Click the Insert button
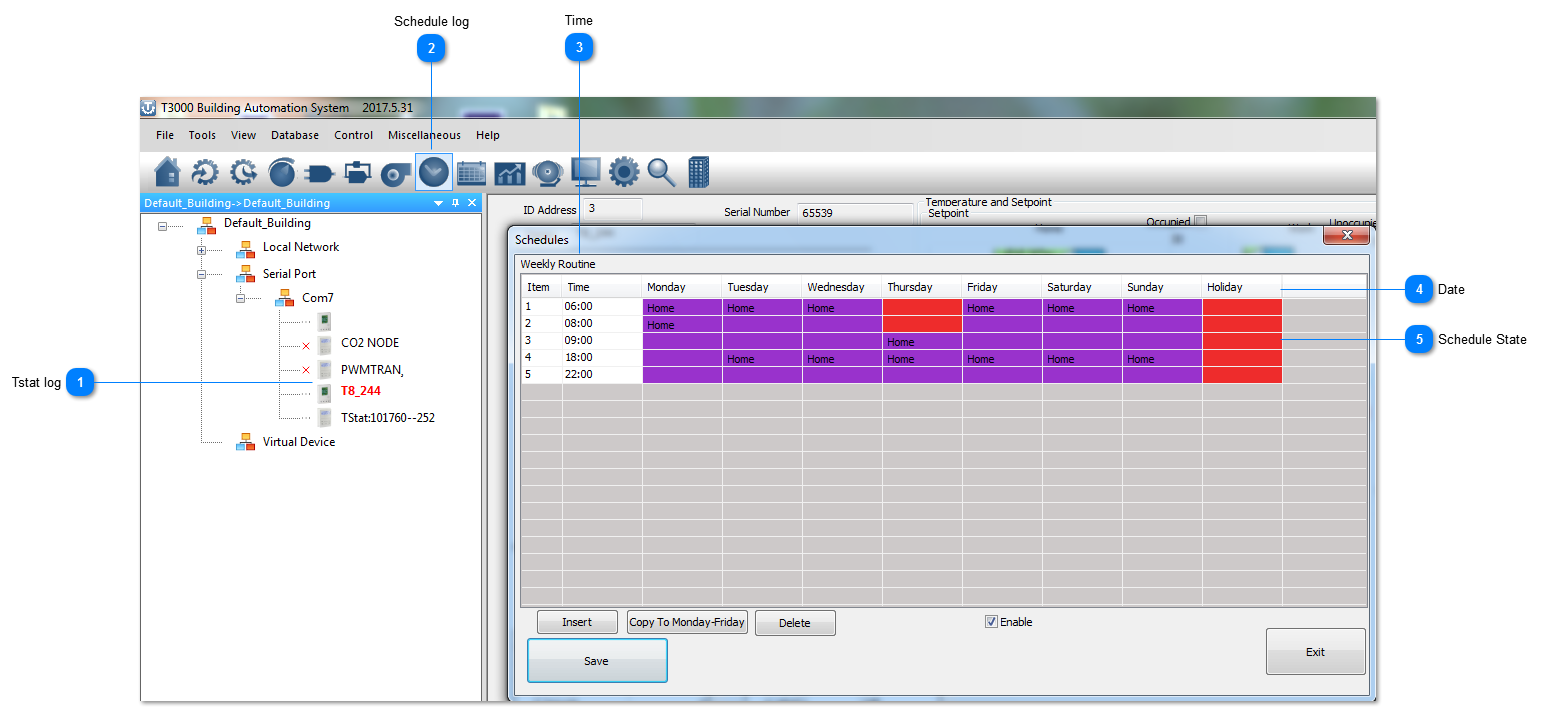Image resolution: width=1543 pixels, height=710 pixels. (577, 622)
